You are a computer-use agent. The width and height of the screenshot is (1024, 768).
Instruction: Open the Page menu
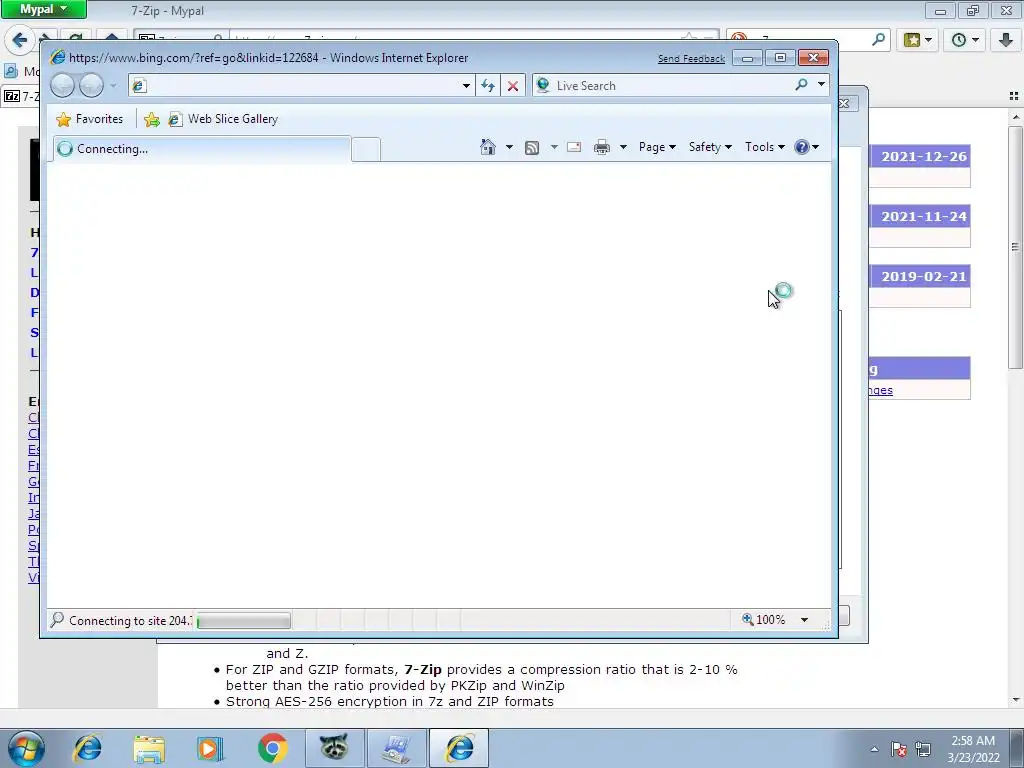657,147
